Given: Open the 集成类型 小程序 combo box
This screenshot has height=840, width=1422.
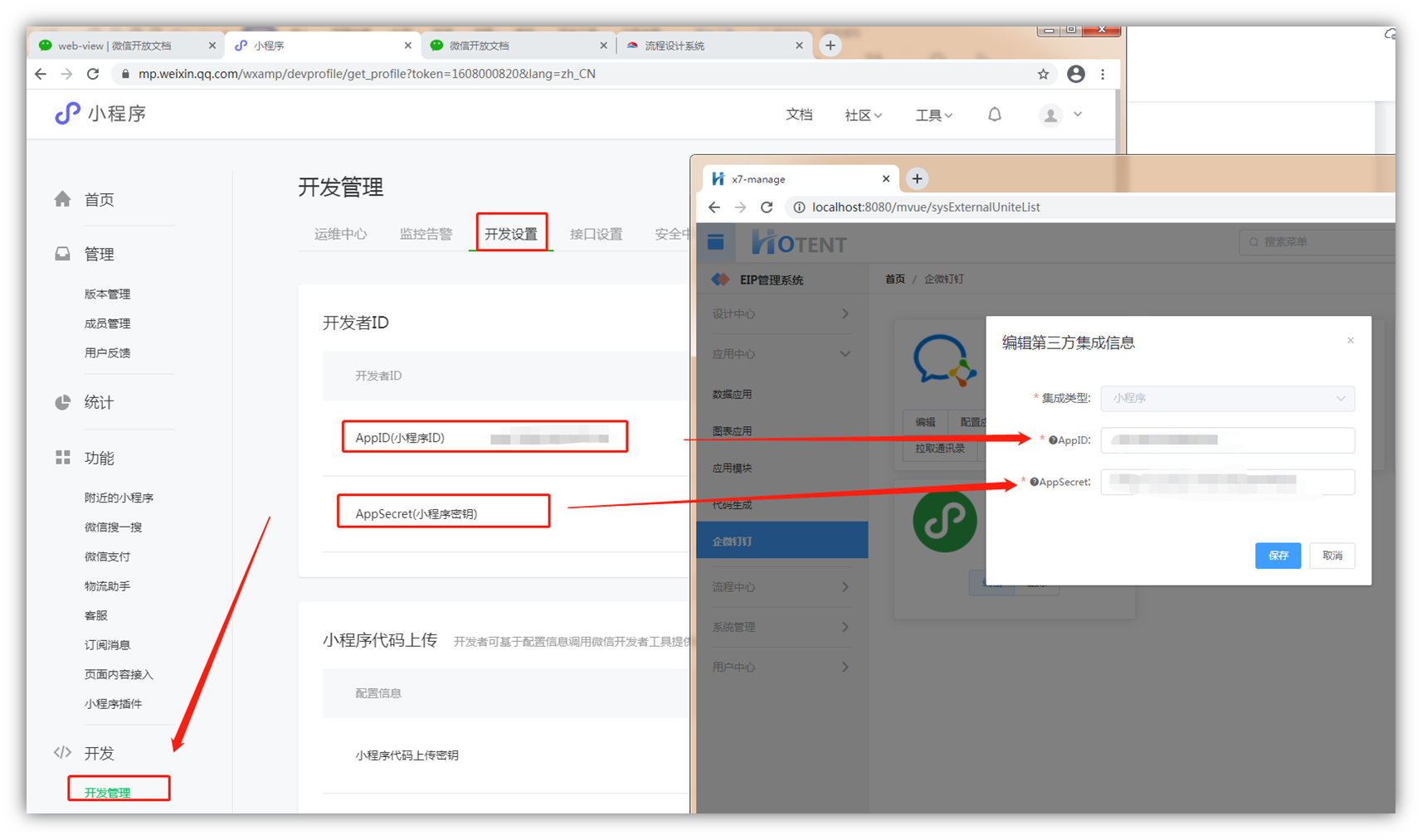Looking at the screenshot, I should 1228,398.
